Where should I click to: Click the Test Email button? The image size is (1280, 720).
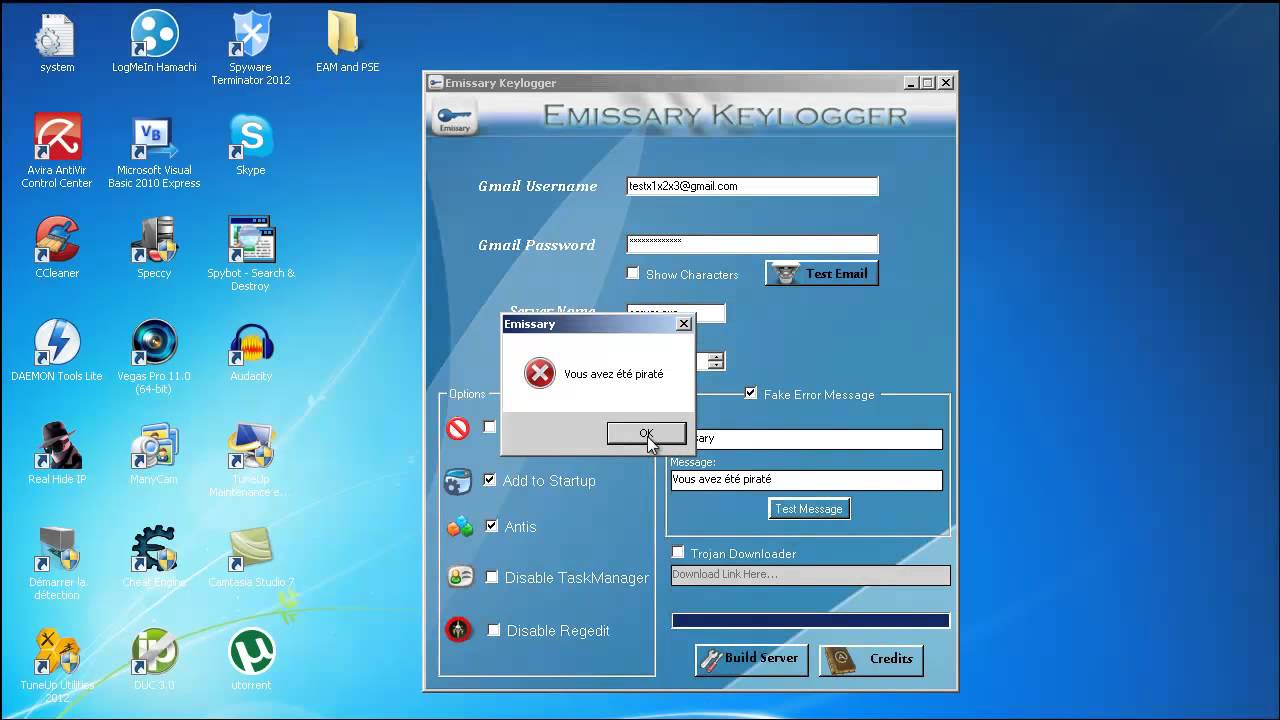click(822, 274)
